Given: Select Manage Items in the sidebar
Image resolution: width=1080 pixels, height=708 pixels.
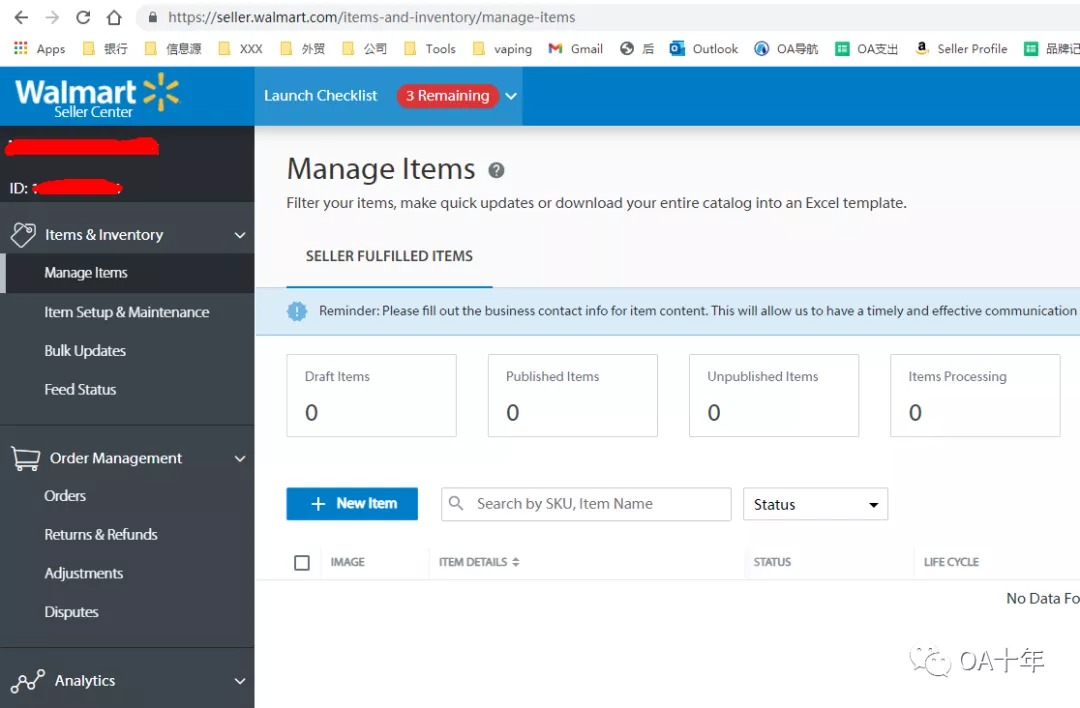Looking at the screenshot, I should pyautogui.click(x=127, y=273).
